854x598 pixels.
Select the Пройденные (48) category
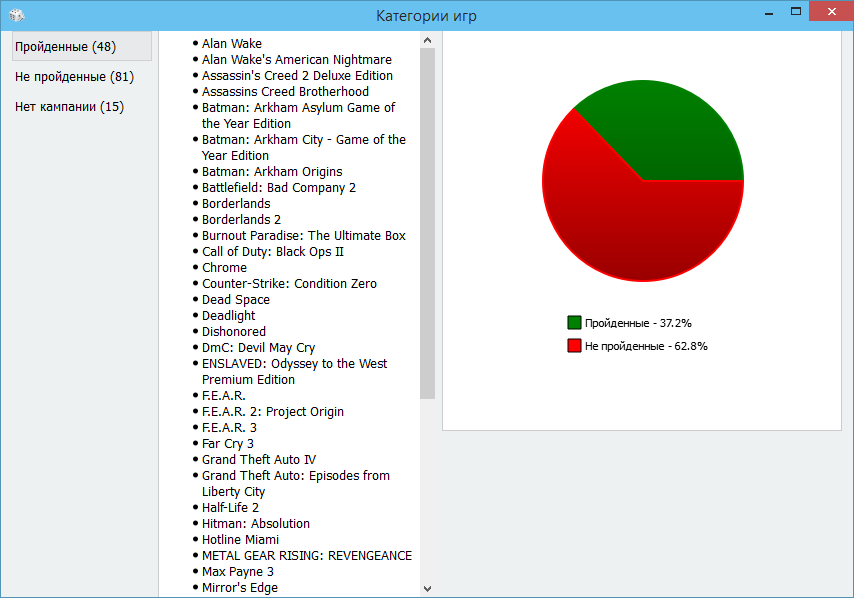[82, 46]
